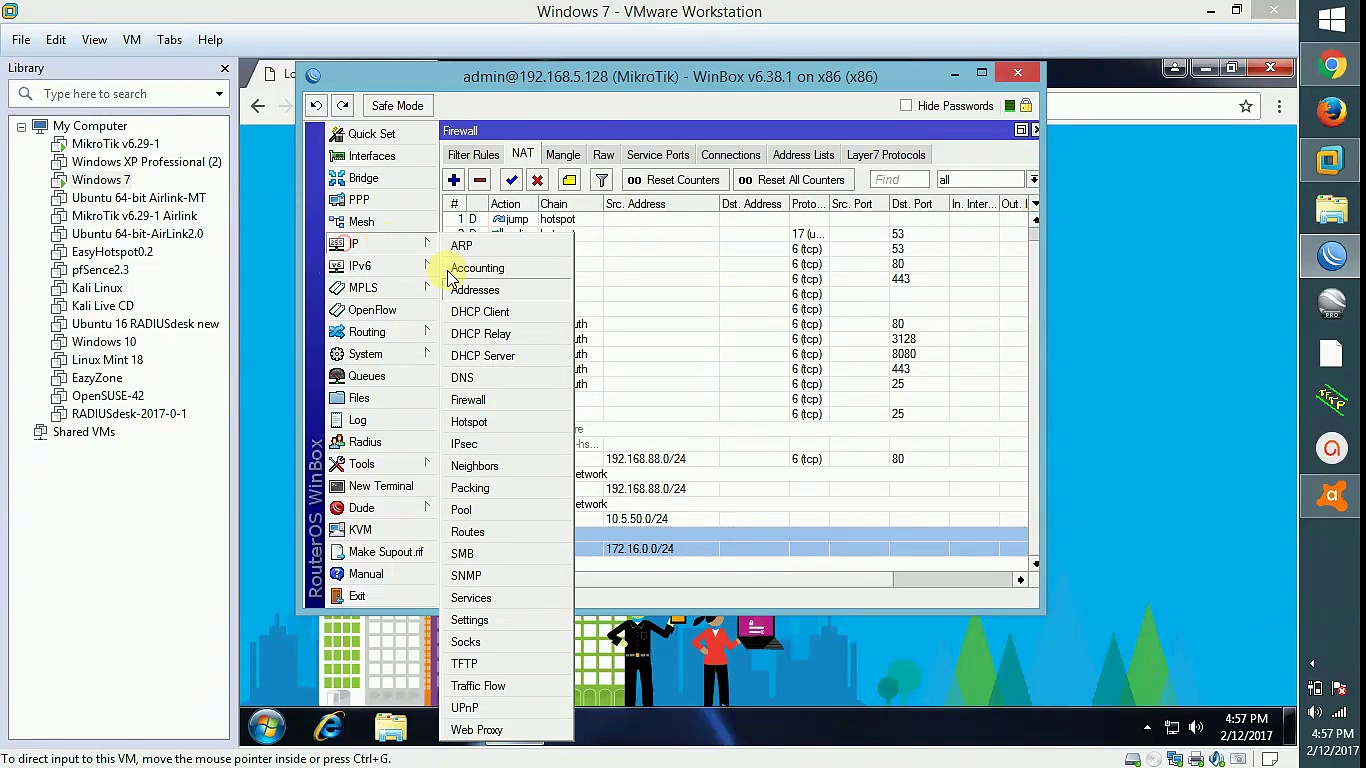The image size is (1366, 768).
Task: Click the funnel filter icon
Action: click(x=601, y=180)
